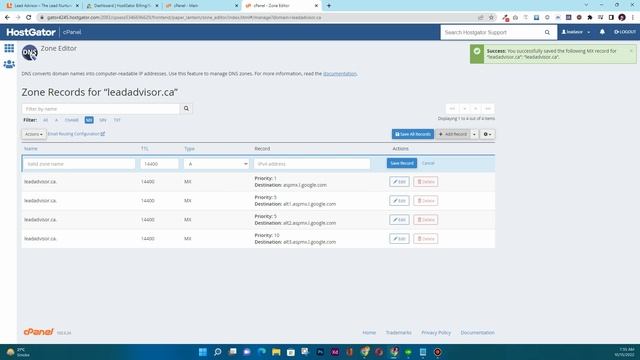Click Save All Records
Viewport: 640px width, 360px height.
413,134
